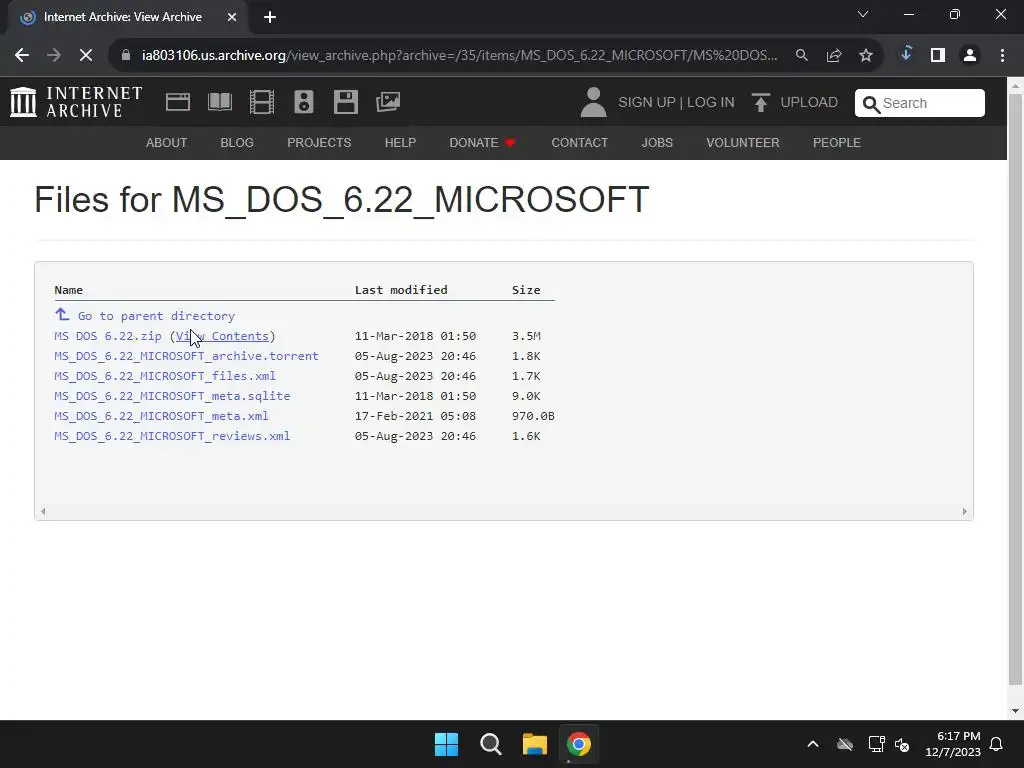Screen dimensions: 1024x768
Task: Open the Texts book icon
Action: point(219,102)
